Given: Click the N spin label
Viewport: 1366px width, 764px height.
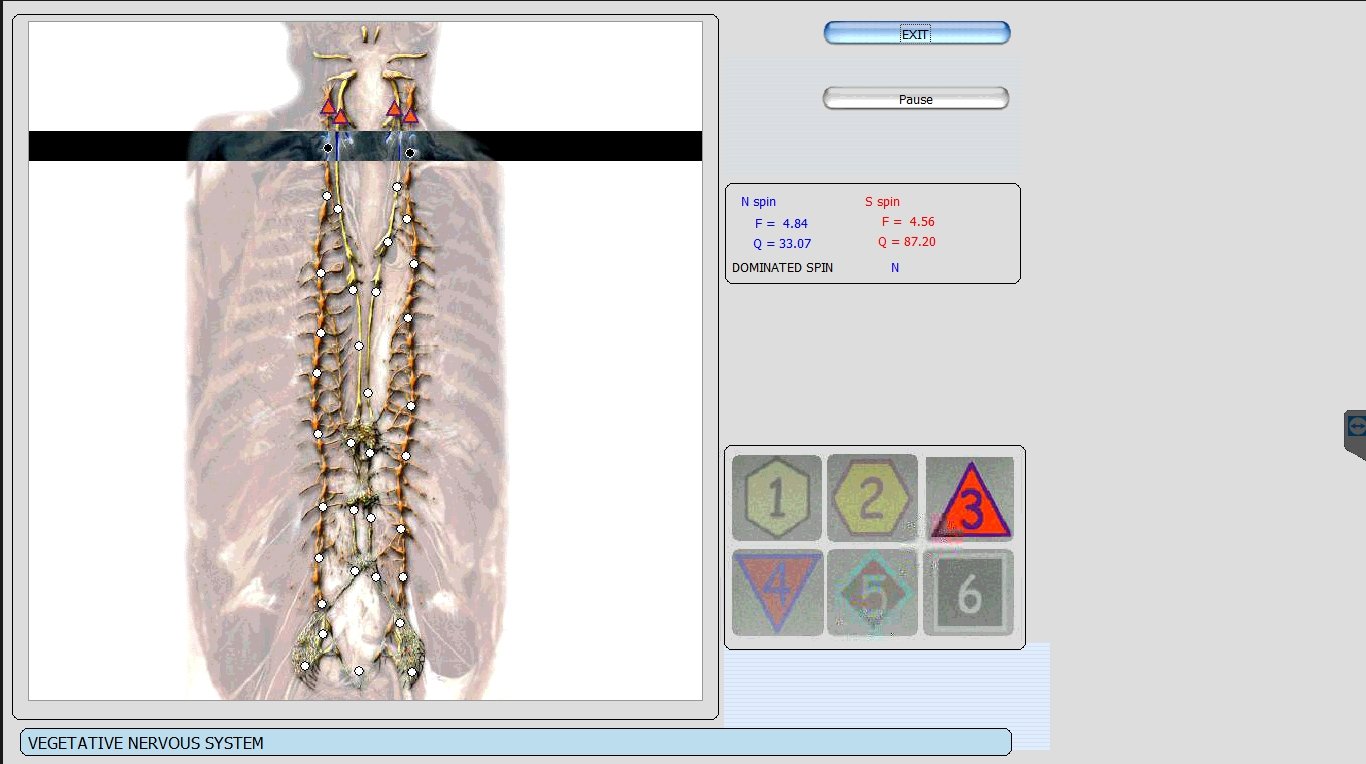Looking at the screenshot, I should point(758,202).
